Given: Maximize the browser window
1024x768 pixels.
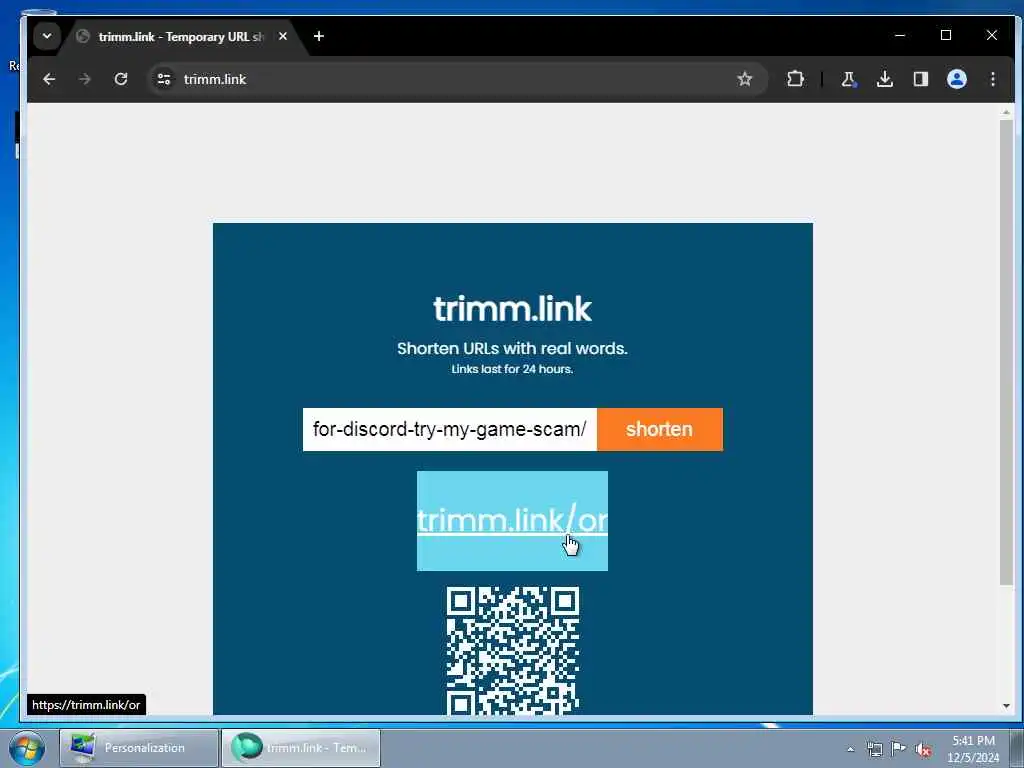Looking at the screenshot, I should (x=946, y=35).
